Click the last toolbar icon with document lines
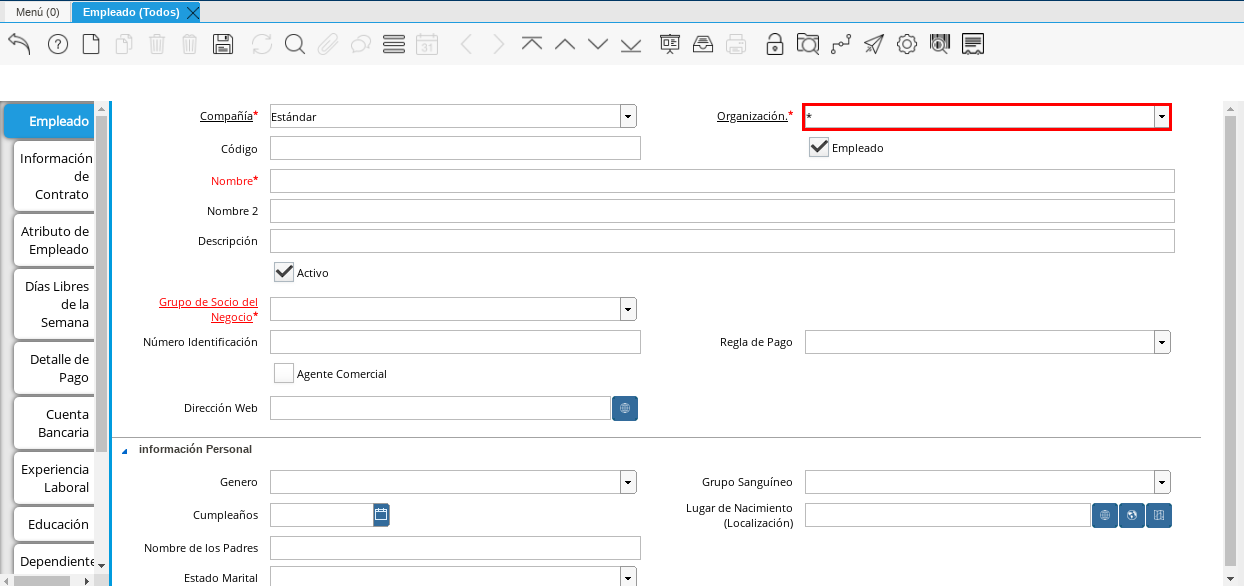1244x586 pixels. tap(973, 44)
